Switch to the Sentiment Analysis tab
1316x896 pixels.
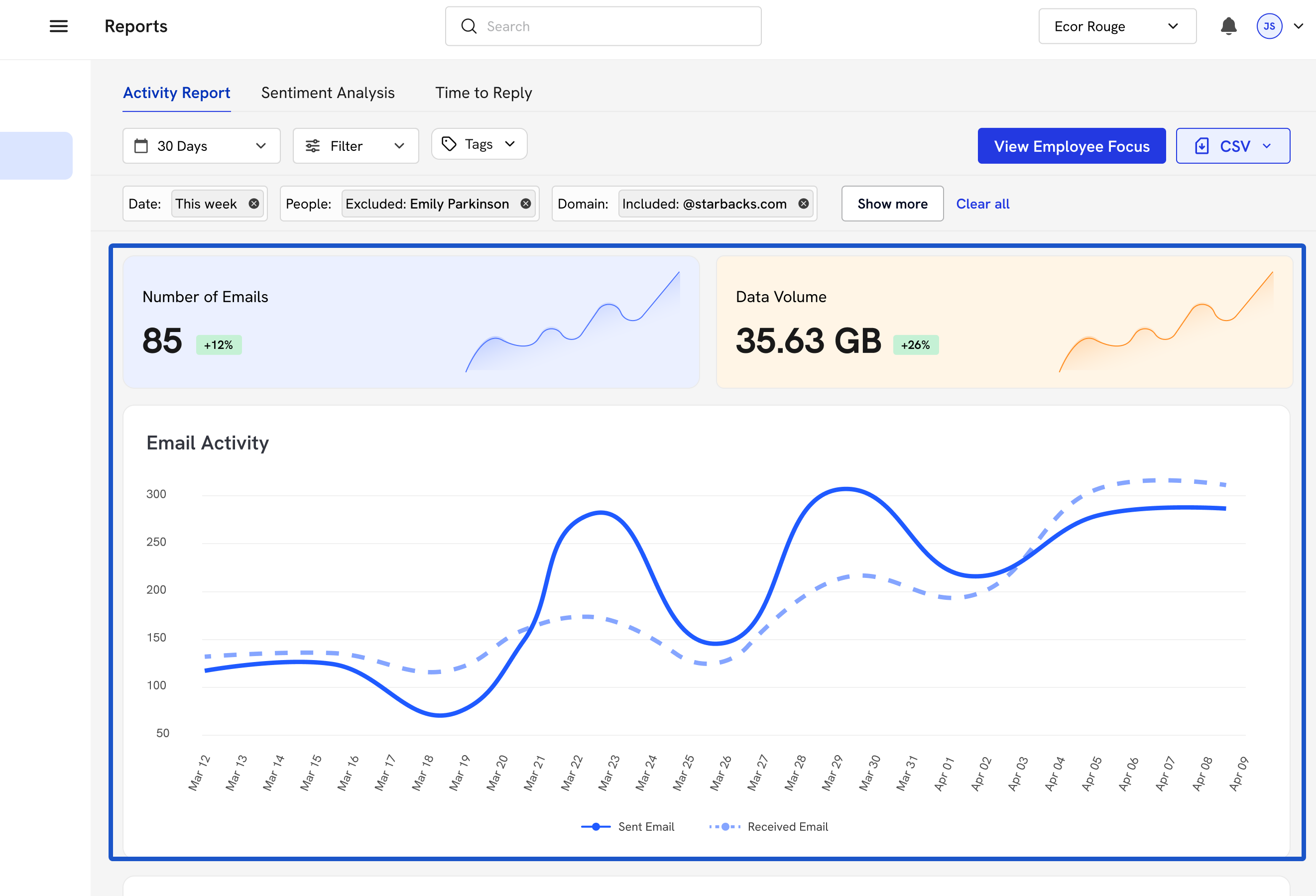coord(327,93)
